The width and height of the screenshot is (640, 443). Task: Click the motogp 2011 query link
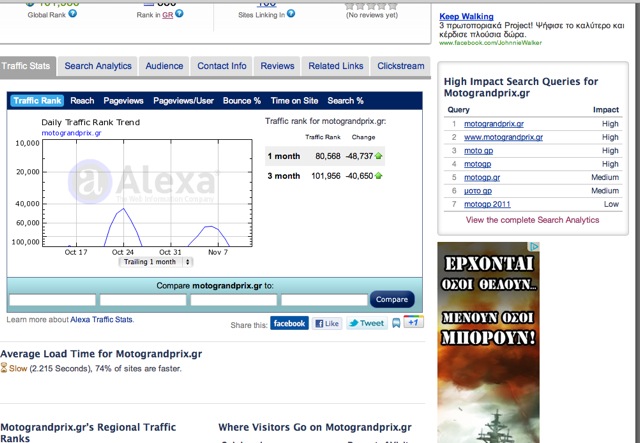487,204
